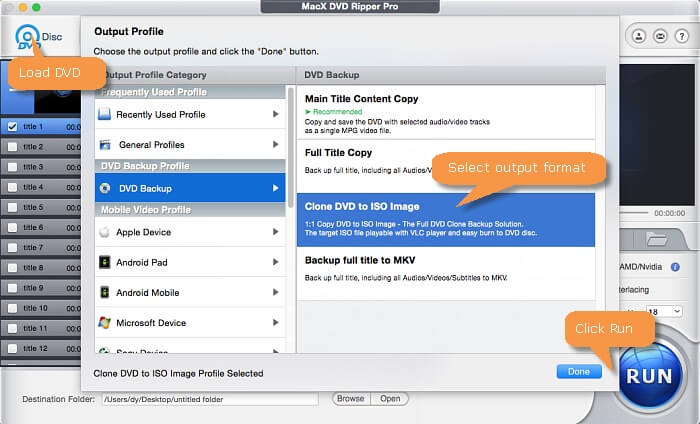Check the title 9 checkbox

[x=12, y=288]
